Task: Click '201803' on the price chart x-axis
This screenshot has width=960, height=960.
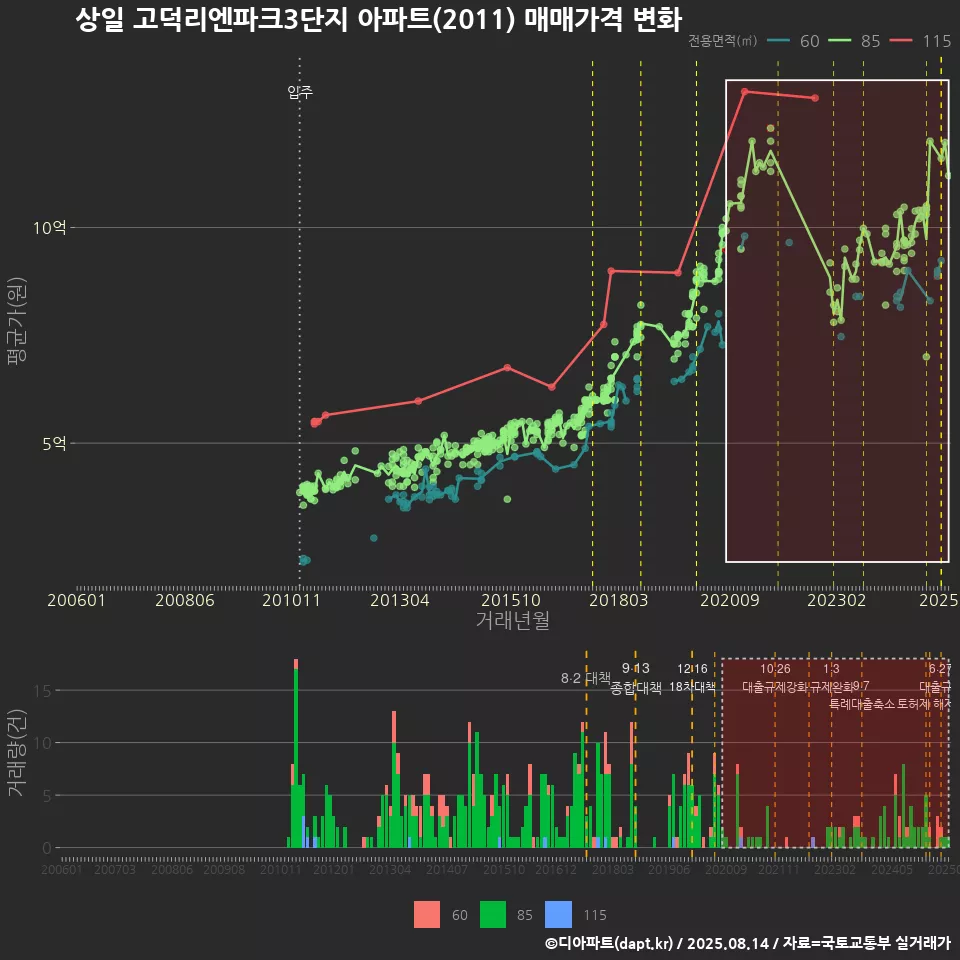Action: [618, 600]
